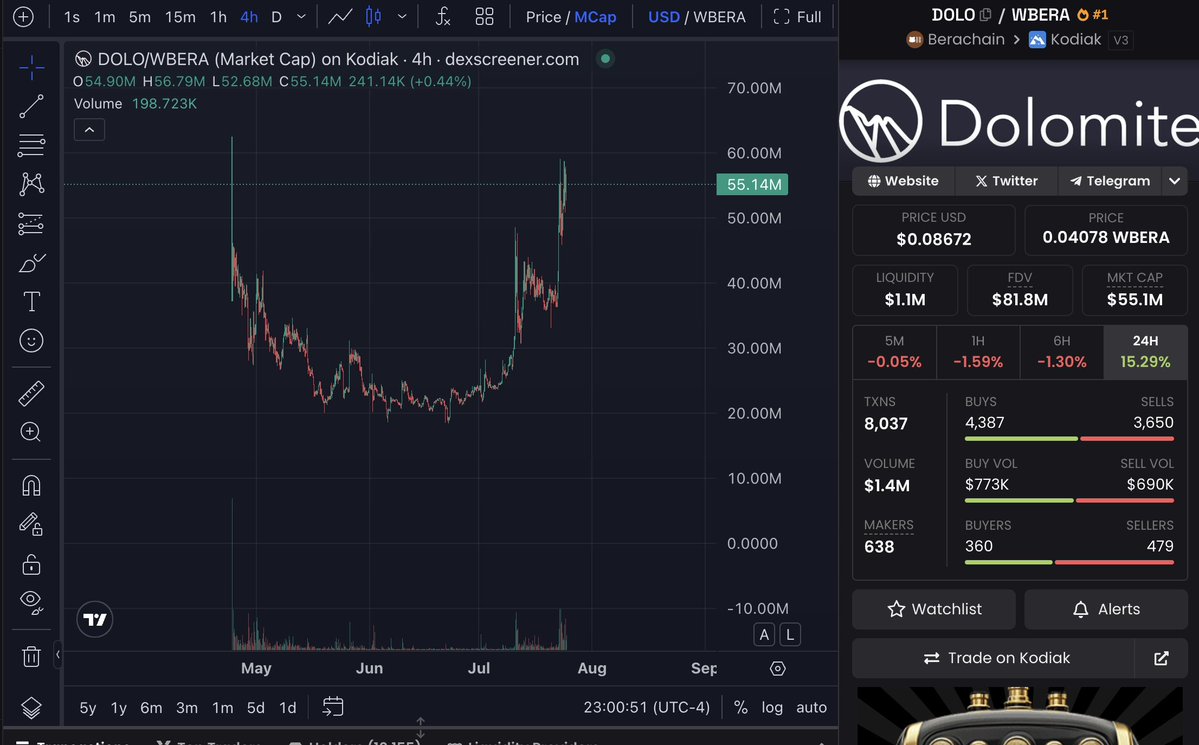This screenshot has height=745, width=1199.
Task: Select the D daily timeframe
Action: (x=277, y=17)
